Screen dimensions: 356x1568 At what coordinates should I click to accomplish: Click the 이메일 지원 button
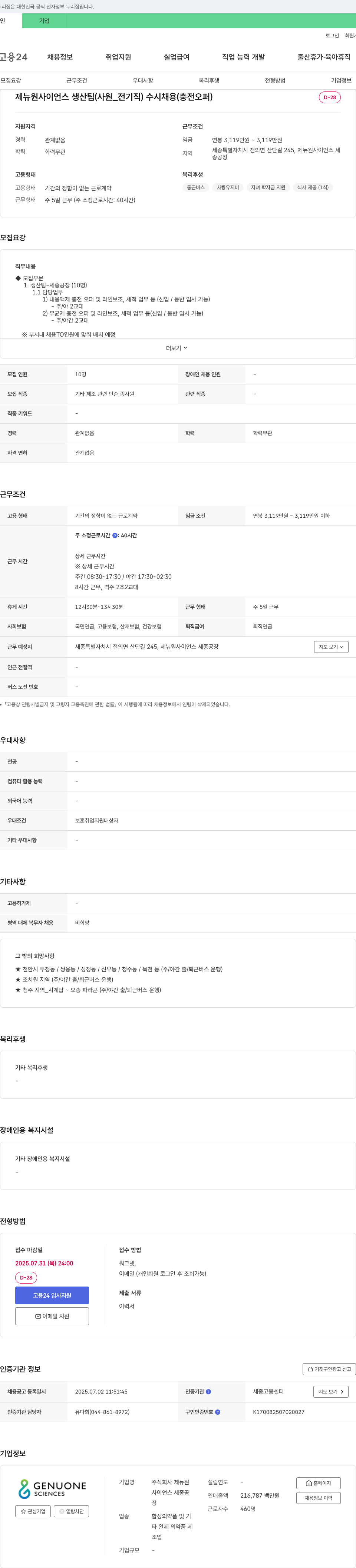pos(52,1316)
